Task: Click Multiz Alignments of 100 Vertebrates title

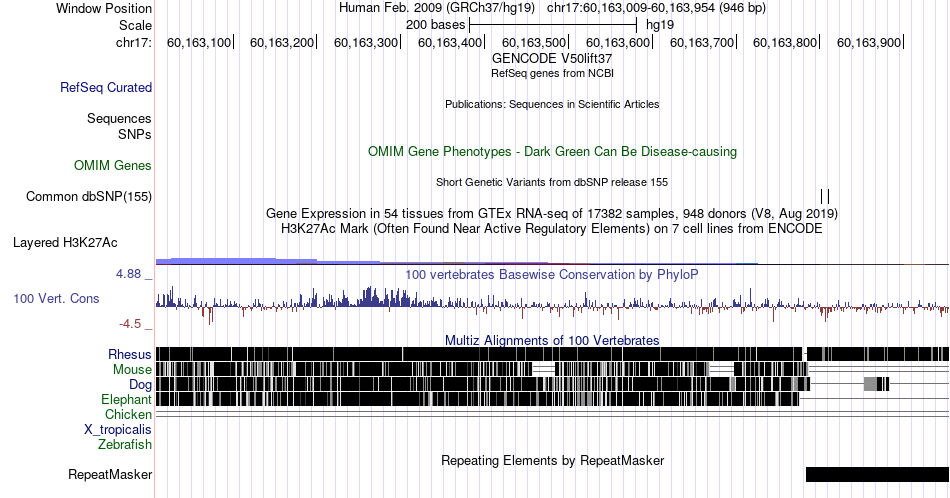Action: pyautogui.click(x=552, y=340)
